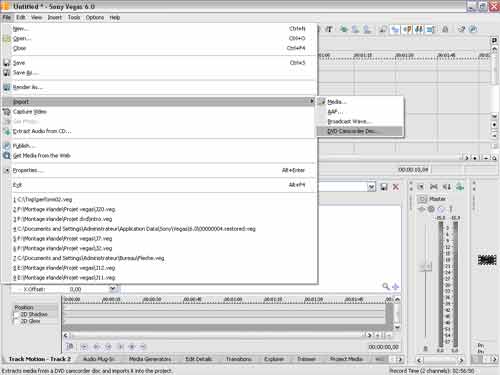
Task: Enable the 2D Glow checkbox
Action: click(x=16, y=321)
